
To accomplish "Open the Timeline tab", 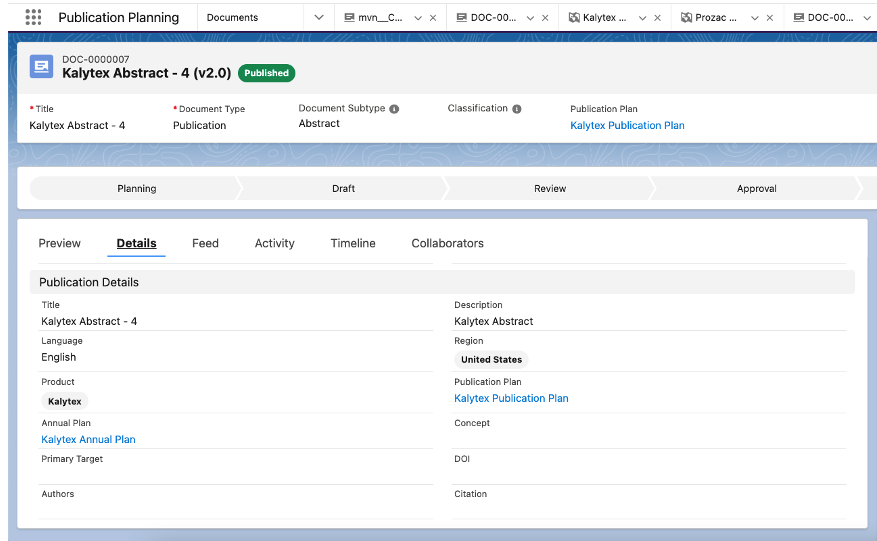I will pyautogui.click(x=353, y=243).
